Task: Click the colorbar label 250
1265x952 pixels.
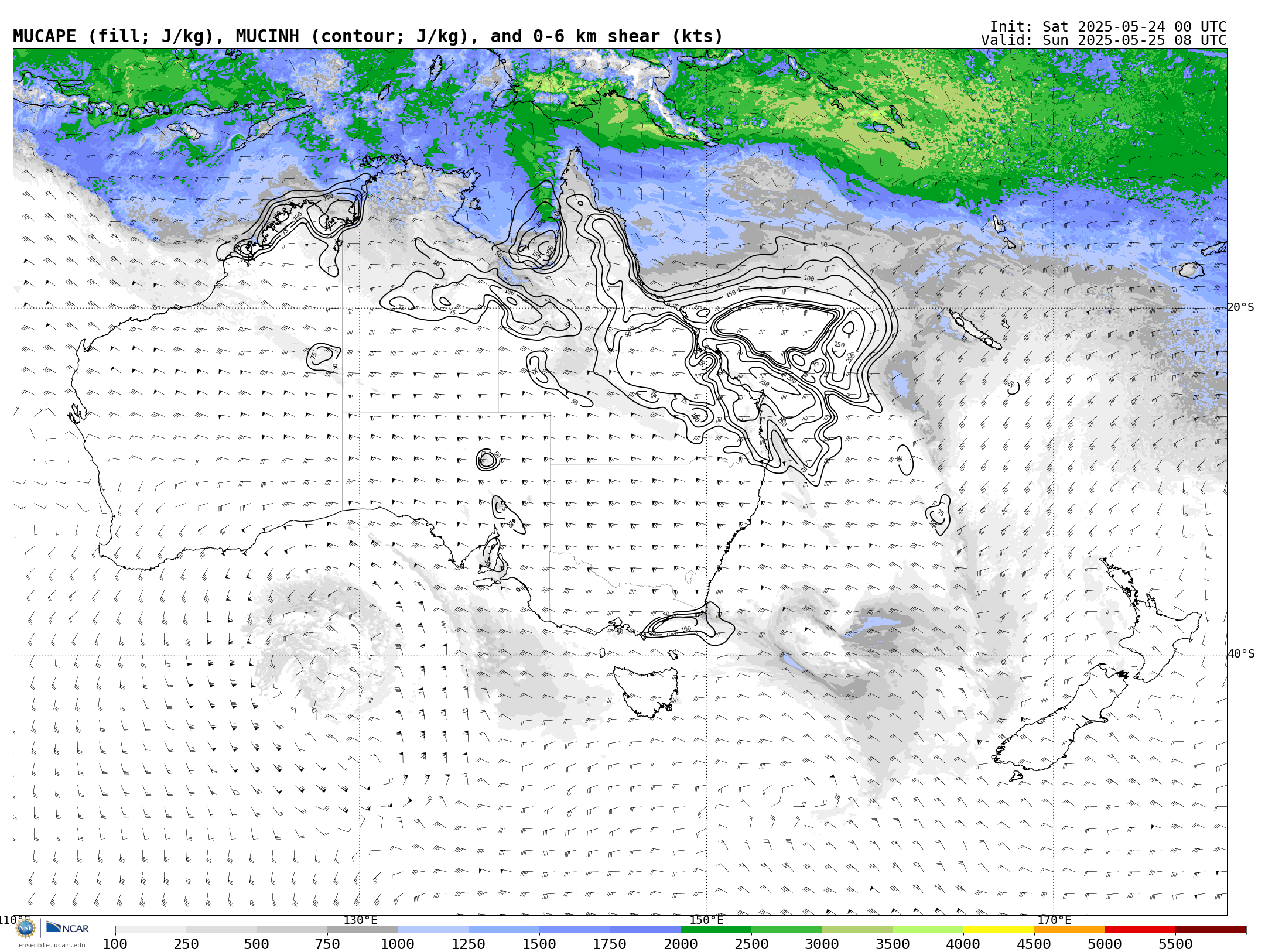Action: (186, 944)
